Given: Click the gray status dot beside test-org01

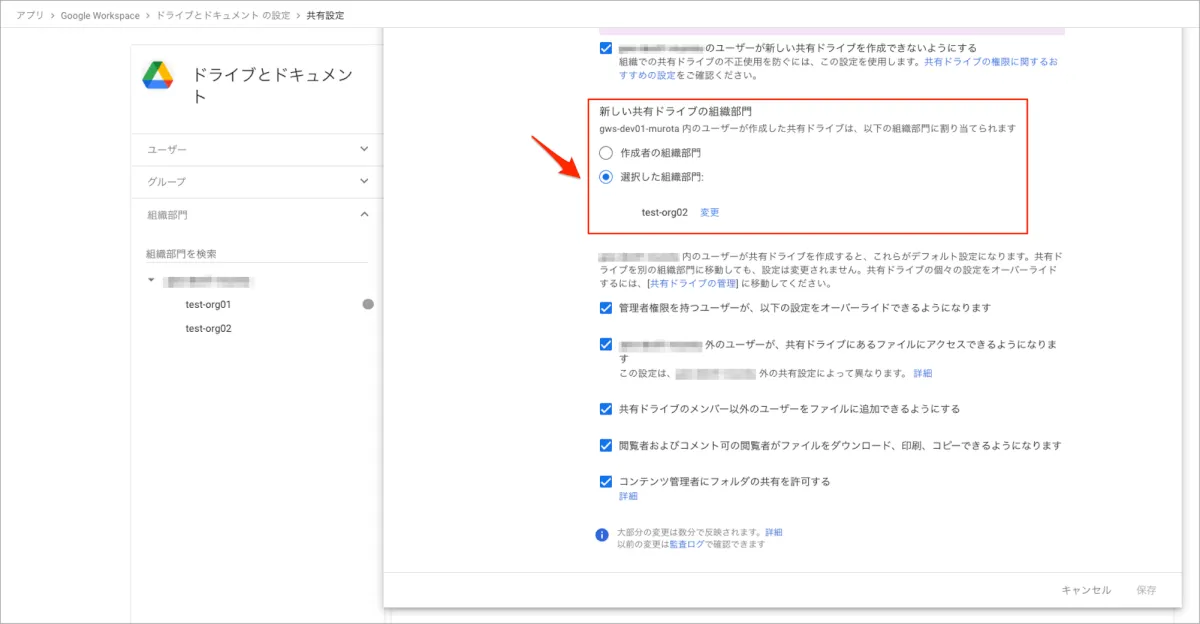Looking at the screenshot, I should tap(368, 304).
